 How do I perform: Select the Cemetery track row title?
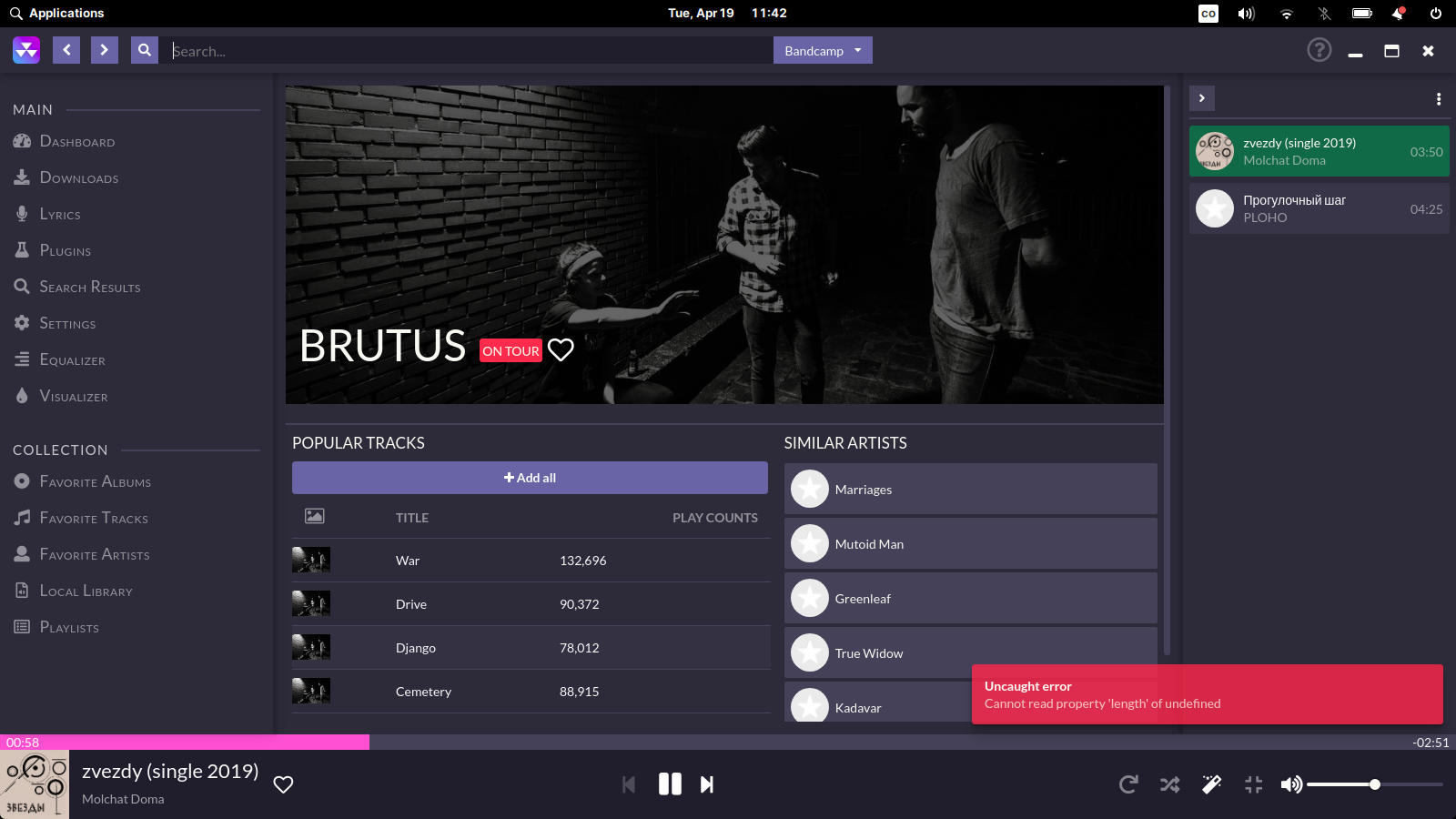(423, 692)
